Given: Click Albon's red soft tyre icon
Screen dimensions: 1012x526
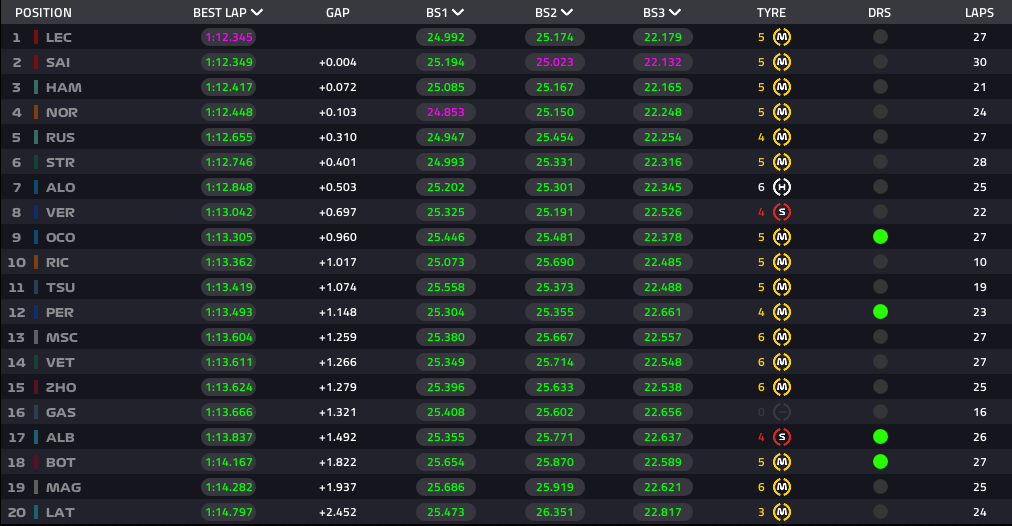Looking at the screenshot, I should [x=782, y=437].
